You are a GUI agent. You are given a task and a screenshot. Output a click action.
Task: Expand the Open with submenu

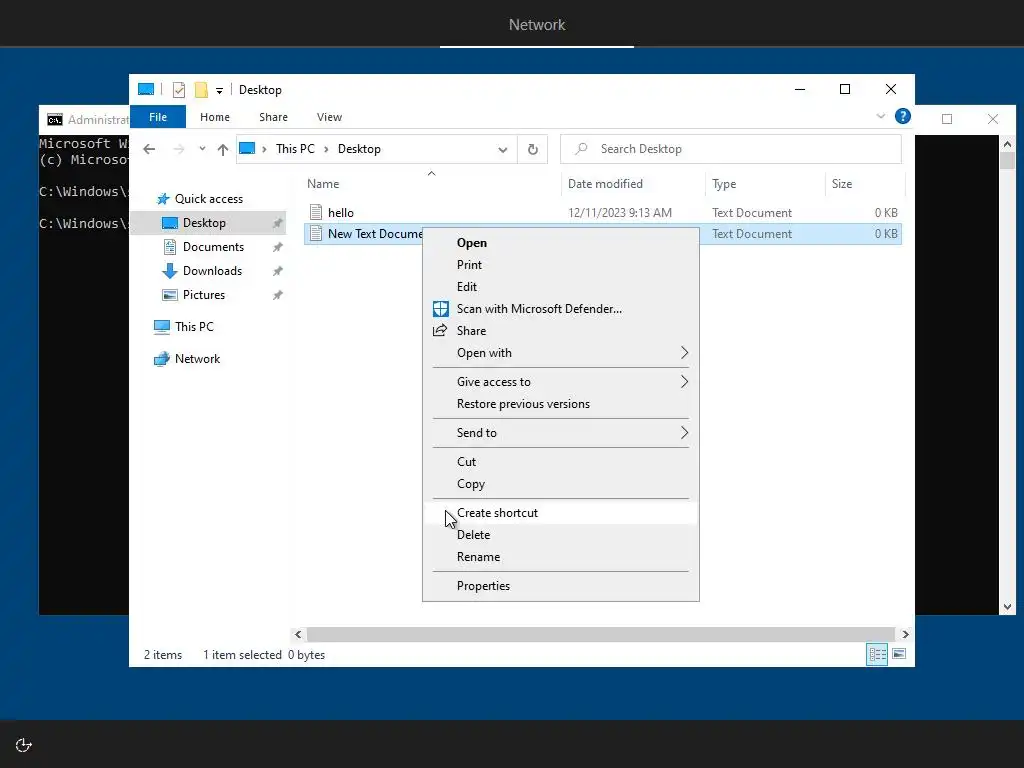point(561,353)
